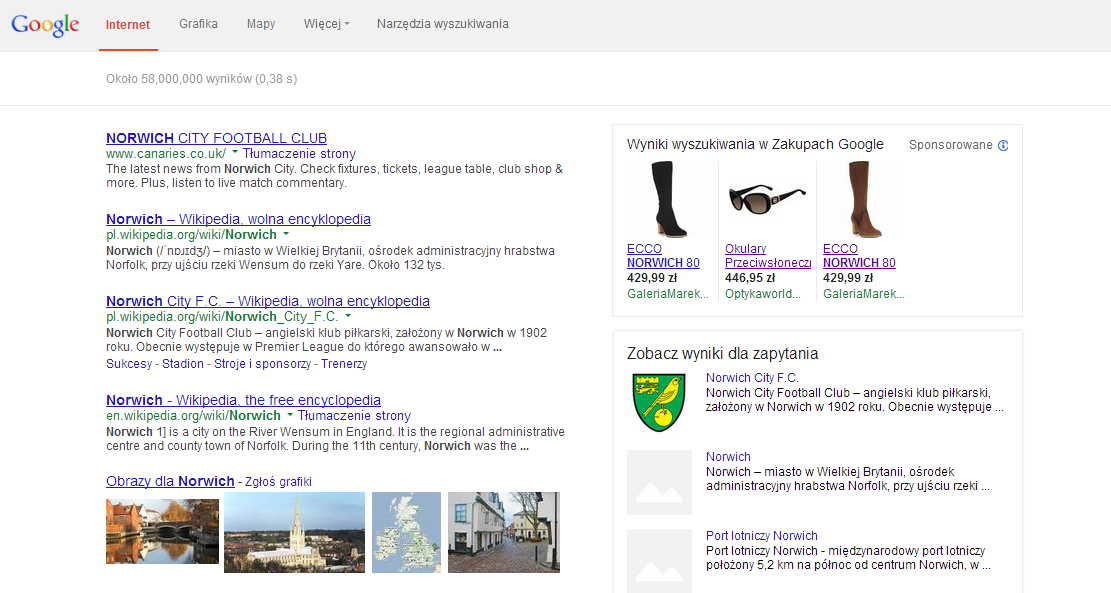Open Narzędzia wyszukiwania options
Image resolution: width=1111 pixels, height=593 pixels.
pos(443,23)
